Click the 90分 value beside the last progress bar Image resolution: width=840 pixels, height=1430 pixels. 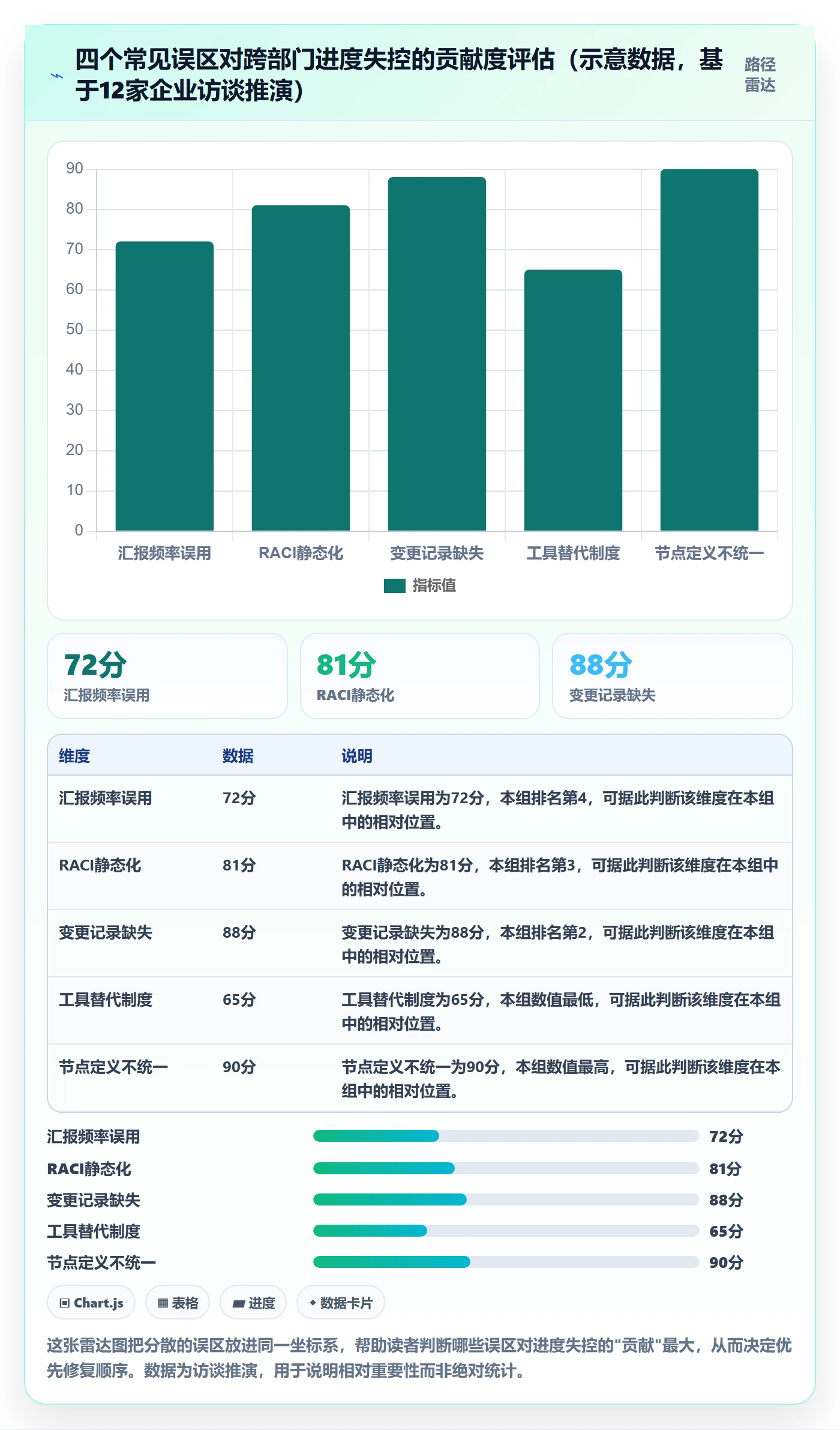pos(726,1263)
